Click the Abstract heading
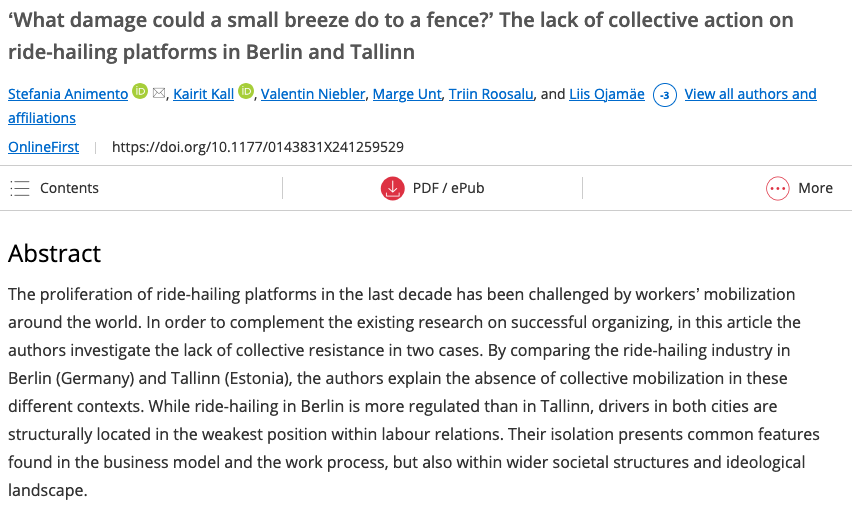This screenshot has width=852, height=520. tap(54, 254)
